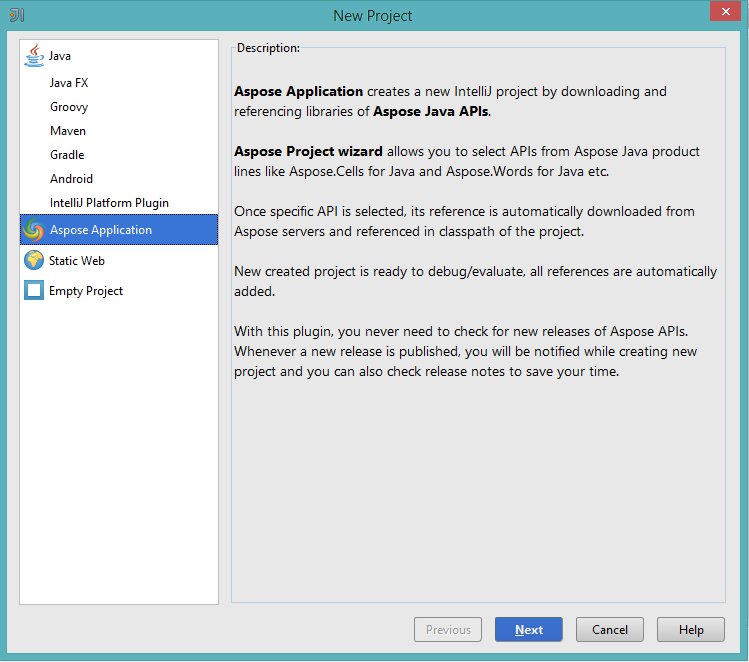
Task: Pick Gradle project type
Action: 119,155
